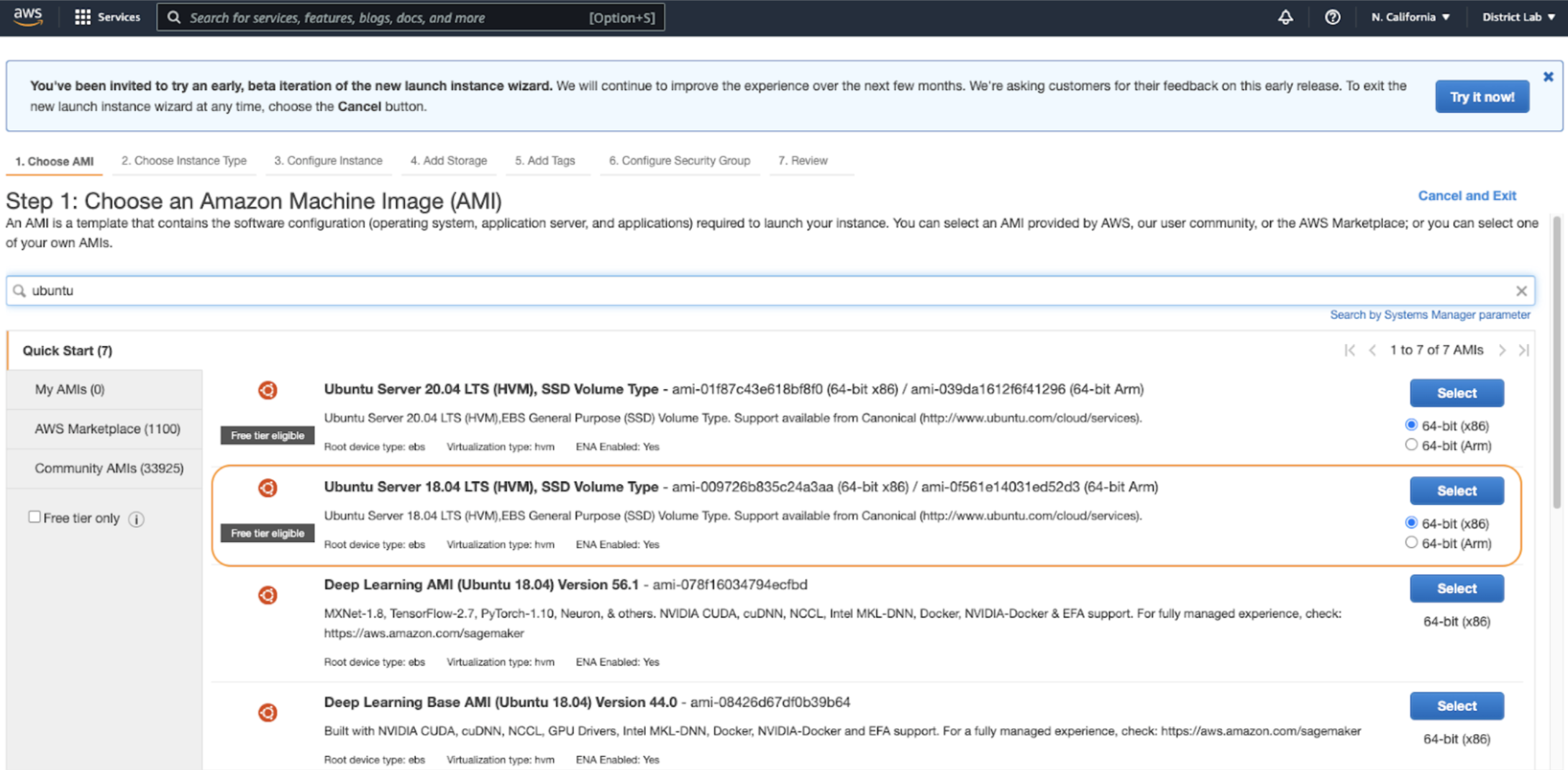The width and height of the screenshot is (1568, 770).
Task: Click the Ubuntu logo next to Ubuntu Server 20.04
Action: (268, 389)
